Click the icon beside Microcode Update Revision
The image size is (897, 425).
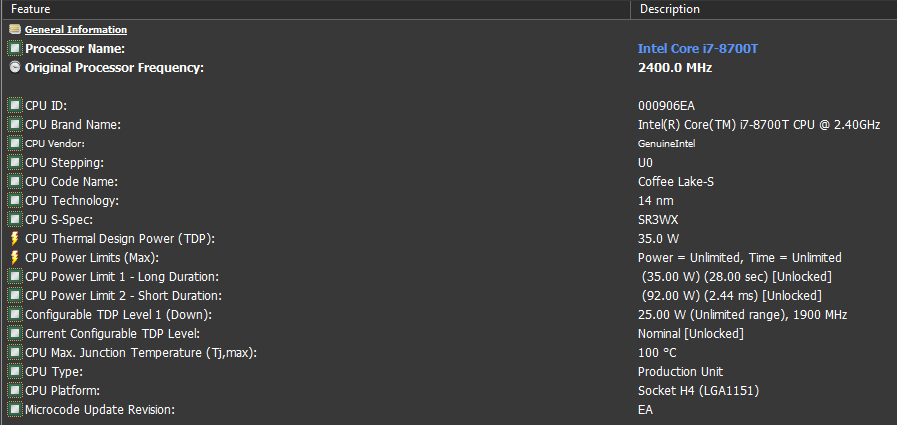[14, 410]
